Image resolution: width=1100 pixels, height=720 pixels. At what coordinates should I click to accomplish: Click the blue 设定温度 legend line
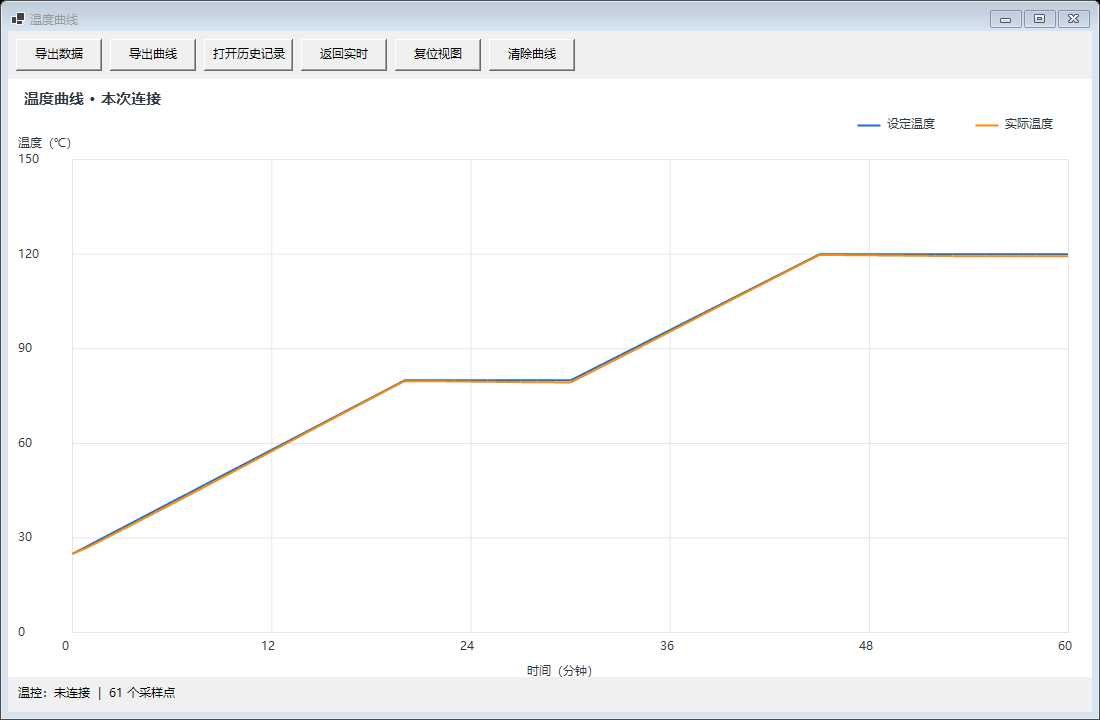[868, 125]
